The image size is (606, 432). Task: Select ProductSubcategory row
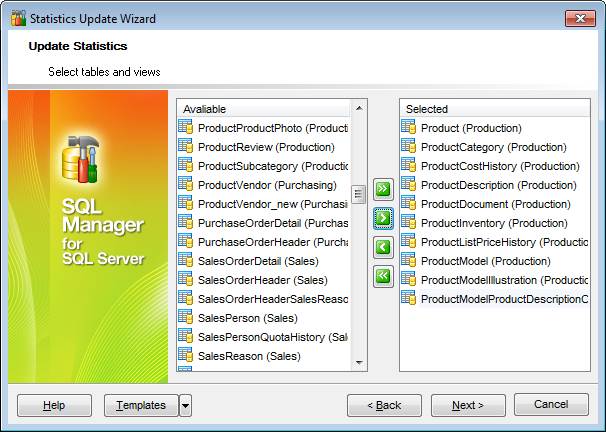[x=263, y=166]
